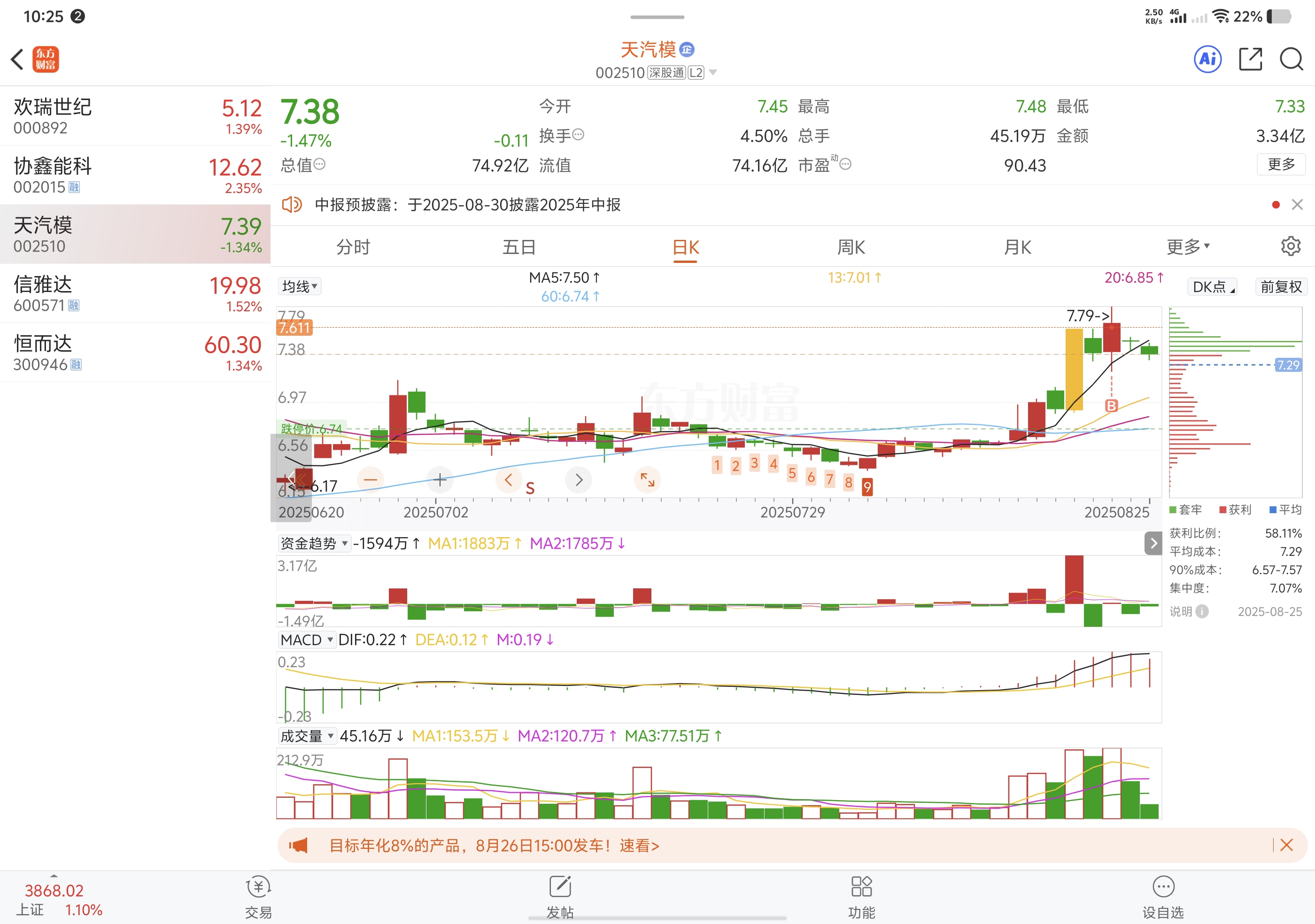
Task: Tap the S sell-point marker on chart
Action: tap(530, 488)
